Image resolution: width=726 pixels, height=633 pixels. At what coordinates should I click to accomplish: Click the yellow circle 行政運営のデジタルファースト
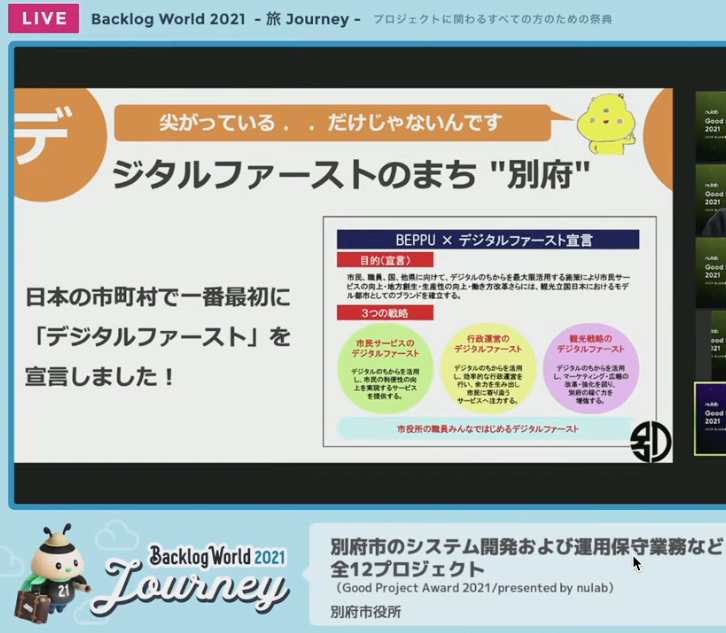coord(488,369)
